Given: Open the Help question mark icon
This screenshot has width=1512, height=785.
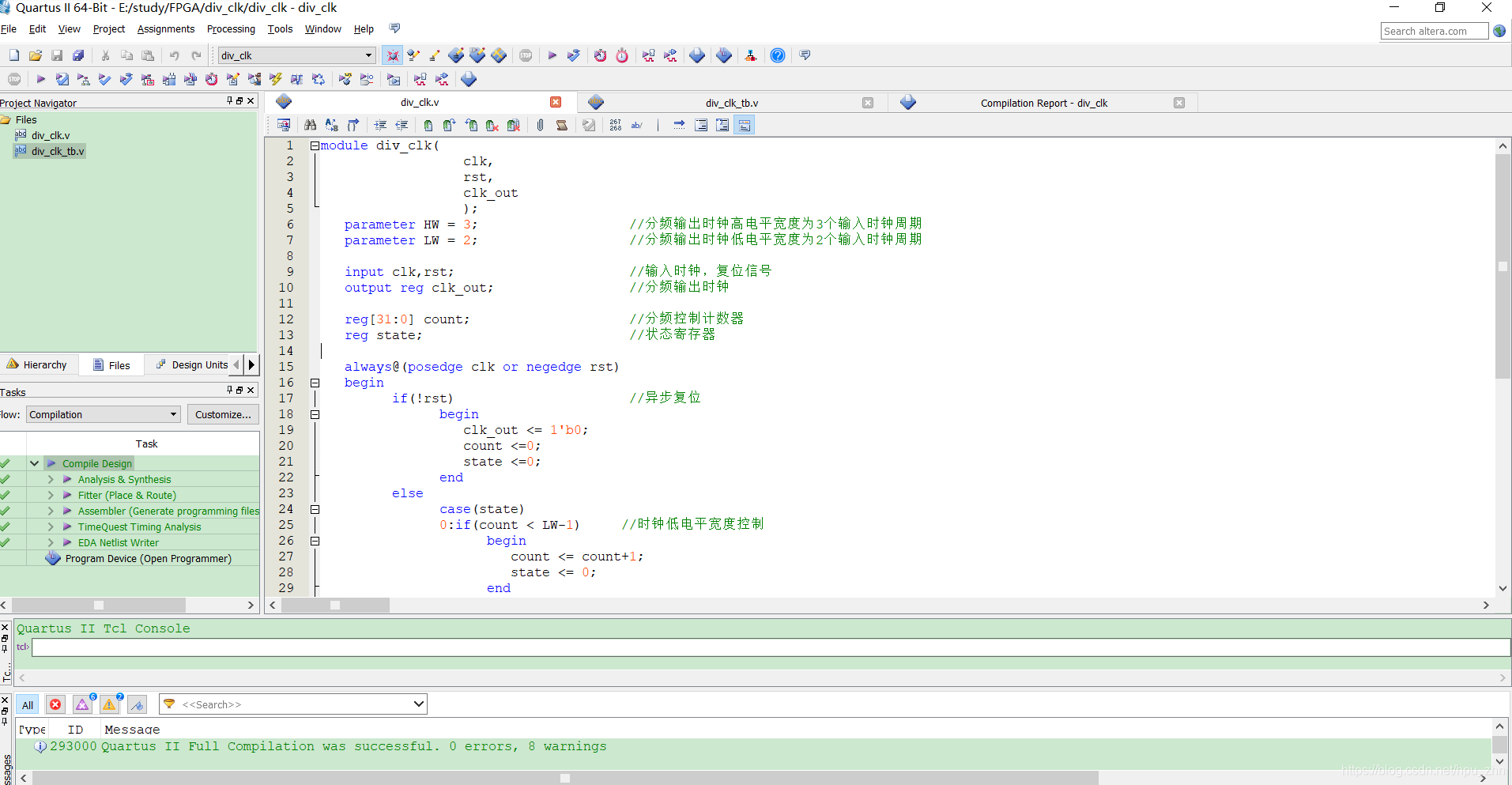Looking at the screenshot, I should pos(778,55).
